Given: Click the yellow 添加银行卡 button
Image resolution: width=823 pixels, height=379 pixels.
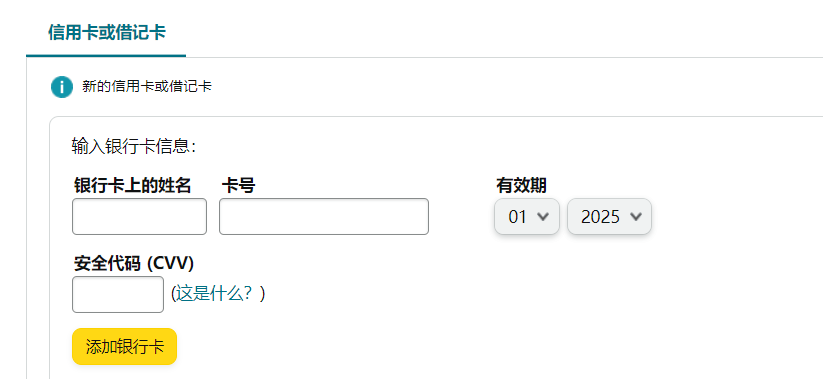Looking at the screenshot, I should [124, 346].
